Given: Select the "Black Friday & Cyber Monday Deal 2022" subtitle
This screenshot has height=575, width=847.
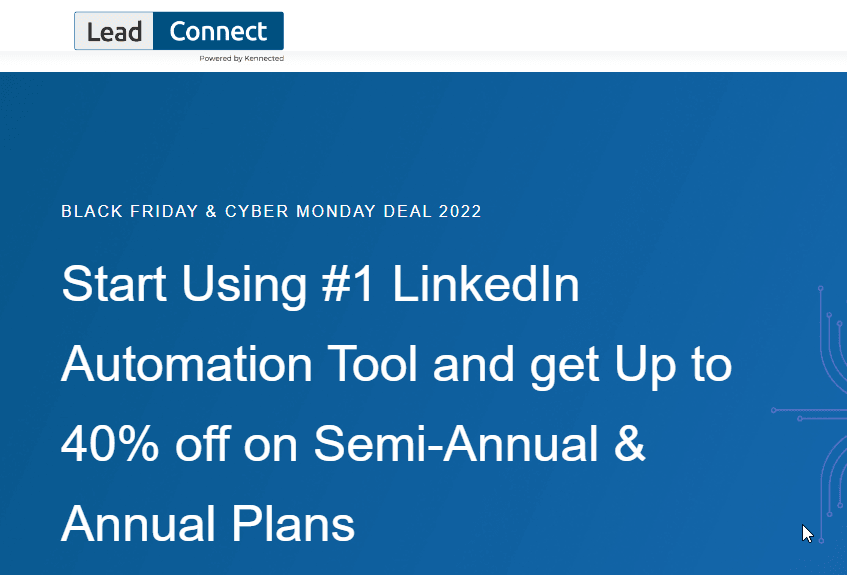Looking at the screenshot, I should [271, 211].
